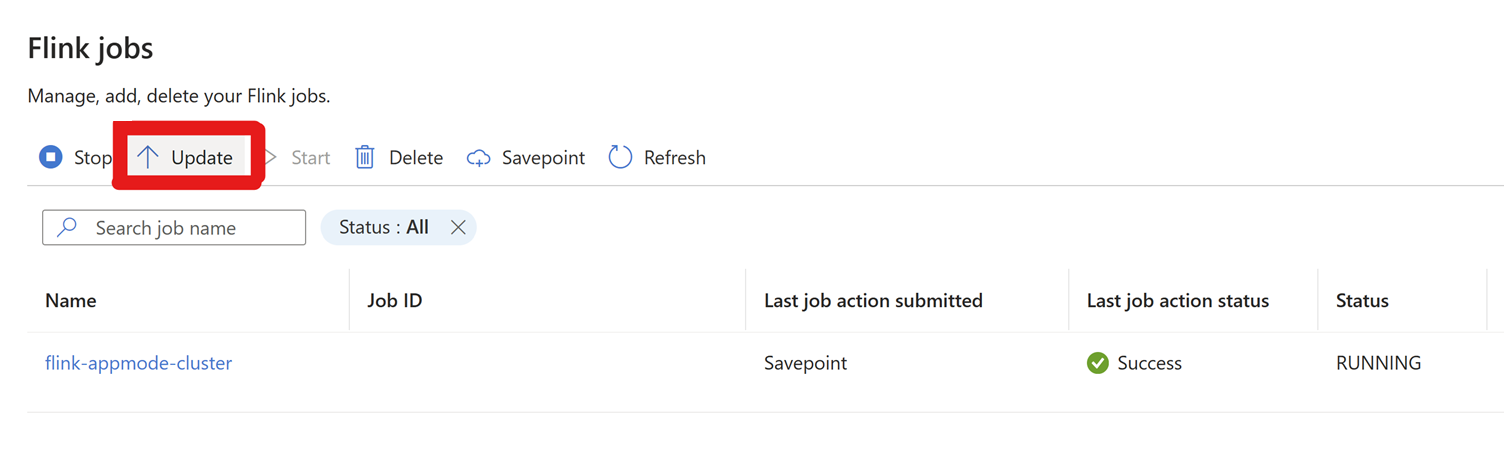Click the green Success checkmark icon
Viewport: 1504px width, 472px height.
[x=1098, y=363]
